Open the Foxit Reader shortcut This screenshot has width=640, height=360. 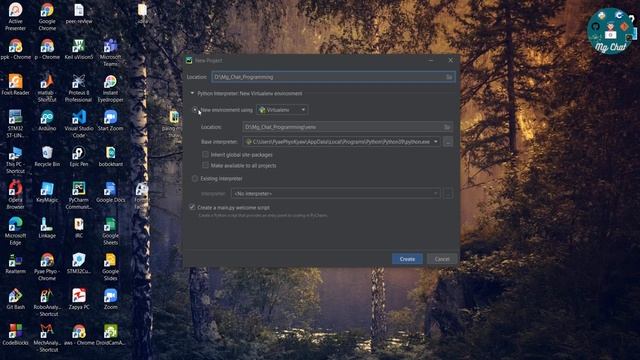coord(16,84)
